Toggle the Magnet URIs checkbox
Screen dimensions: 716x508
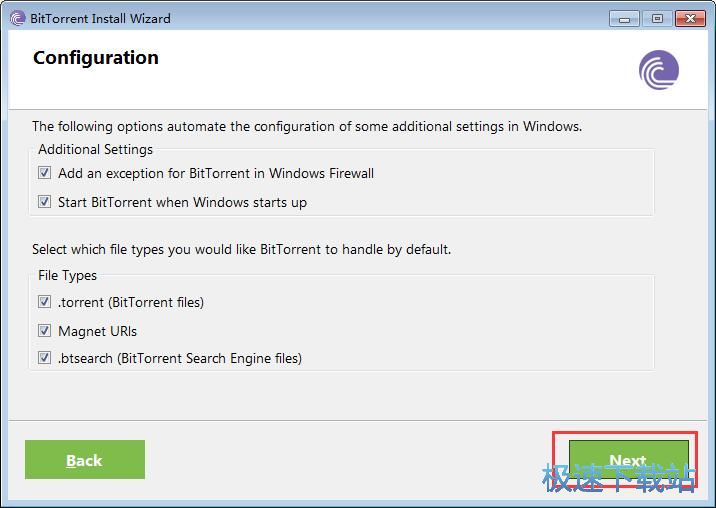(44, 330)
